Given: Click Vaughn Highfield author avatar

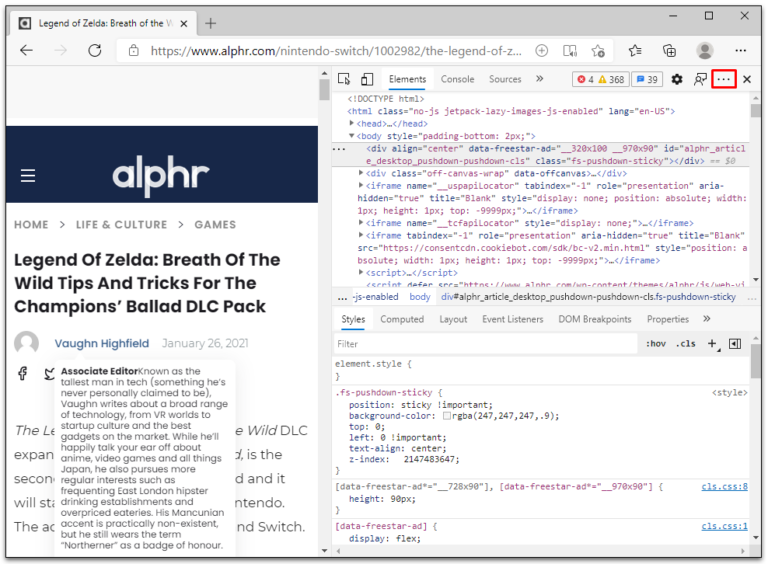Looking at the screenshot, I should tap(26, 343).
